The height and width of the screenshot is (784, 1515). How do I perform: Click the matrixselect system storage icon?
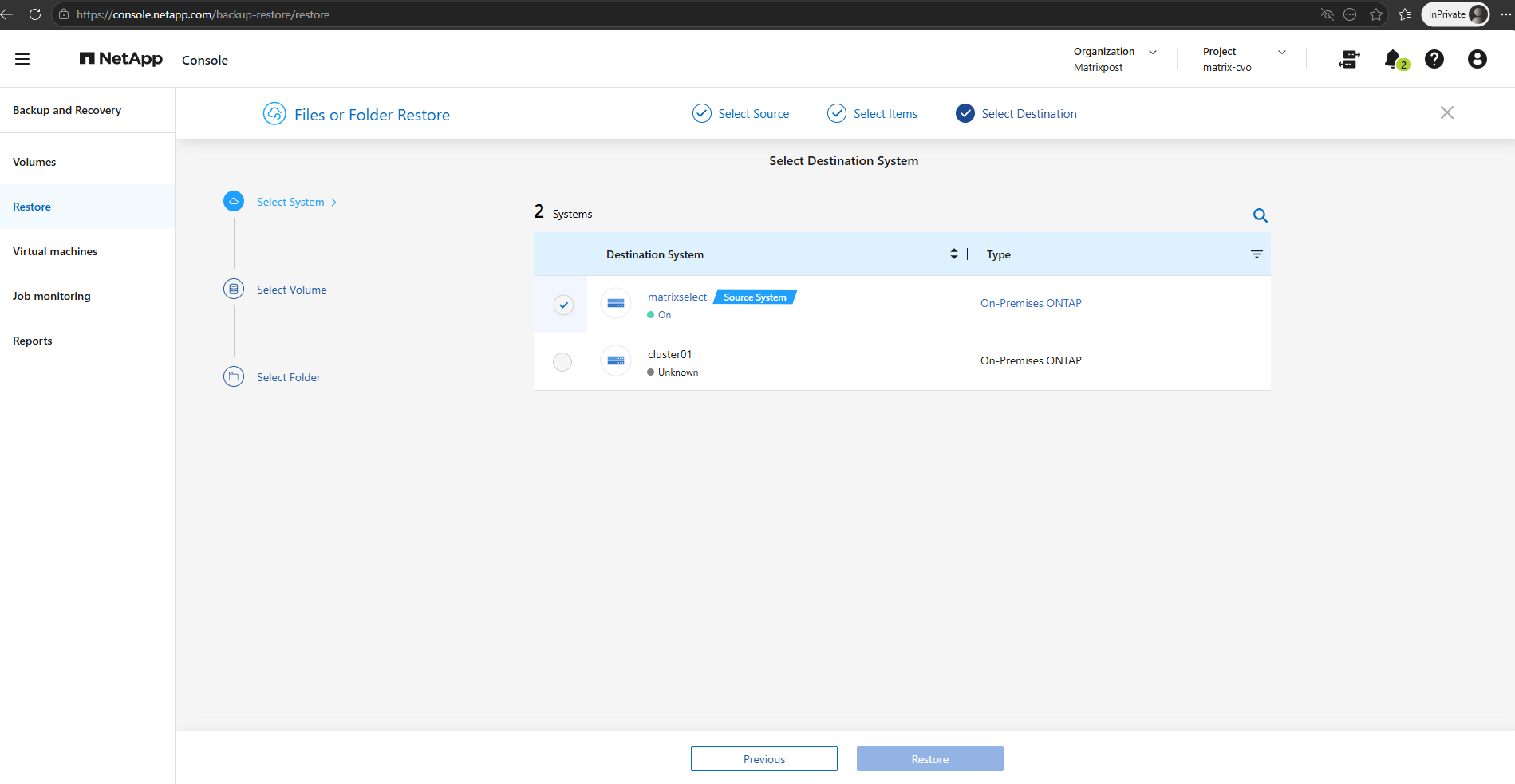click(x=616, y=303)
